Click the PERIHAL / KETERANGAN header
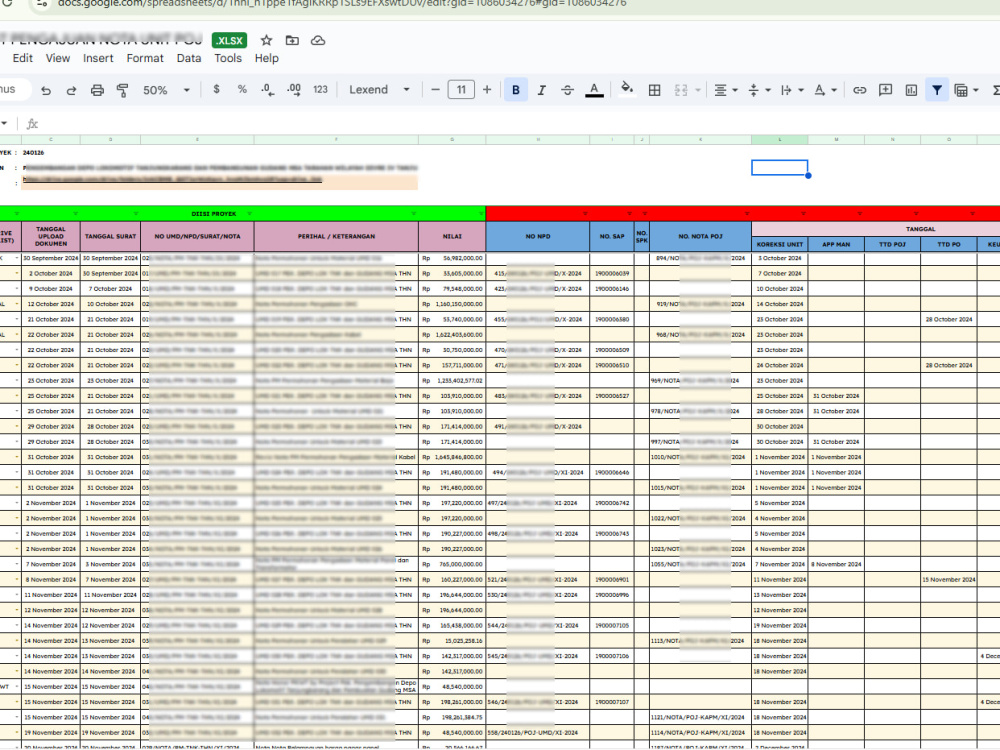The height and width of the screenshot is (750, 1000). tap(336, 237)
